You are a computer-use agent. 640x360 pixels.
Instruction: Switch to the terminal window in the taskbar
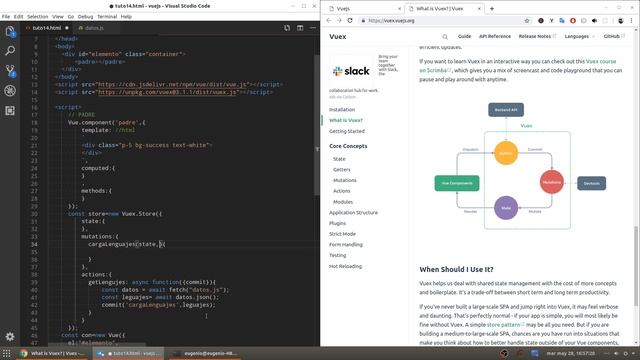(204, 353)
